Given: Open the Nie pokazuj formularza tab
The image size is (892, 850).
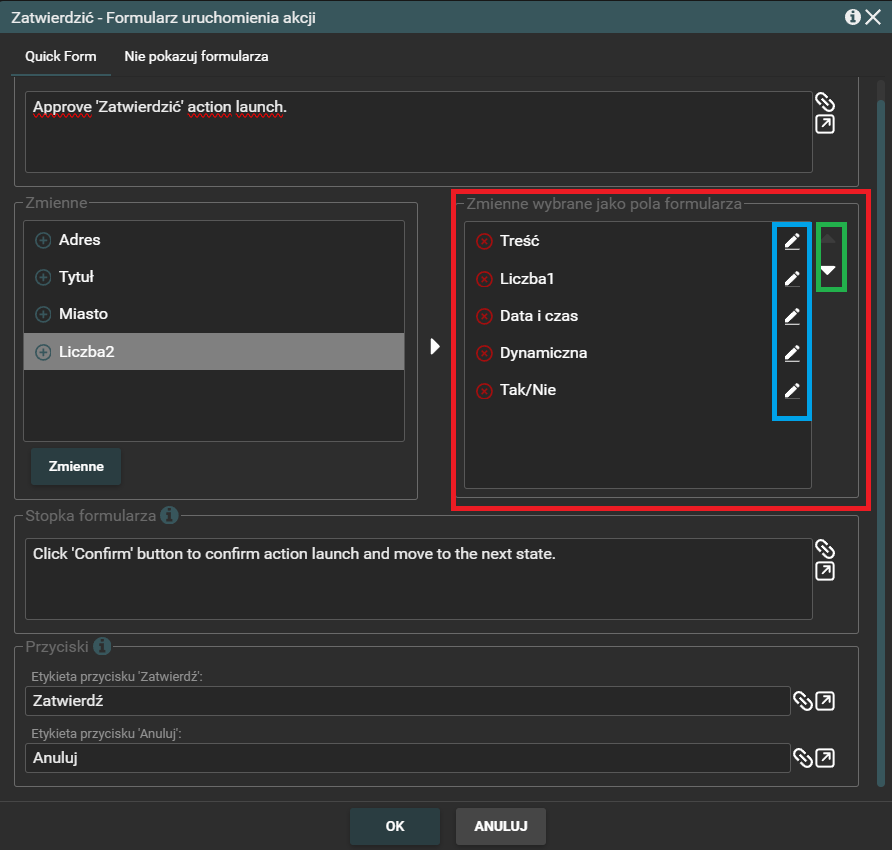Looking at the screenshot, I should [196, 56].
